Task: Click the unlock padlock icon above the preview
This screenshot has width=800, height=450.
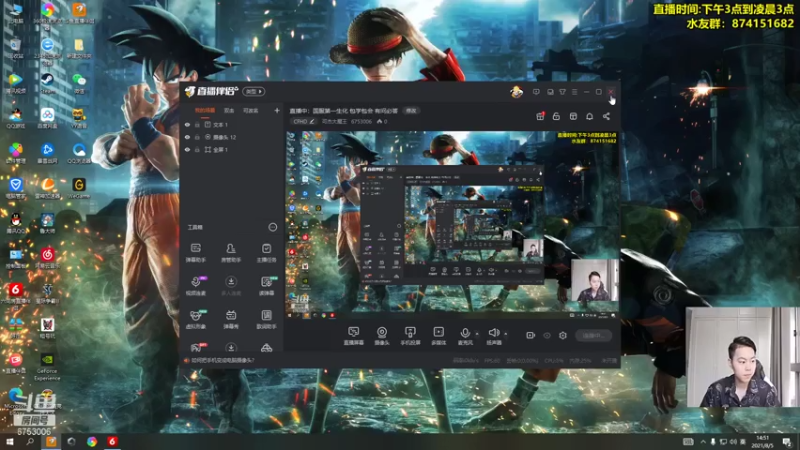Action: pos(556,116)
